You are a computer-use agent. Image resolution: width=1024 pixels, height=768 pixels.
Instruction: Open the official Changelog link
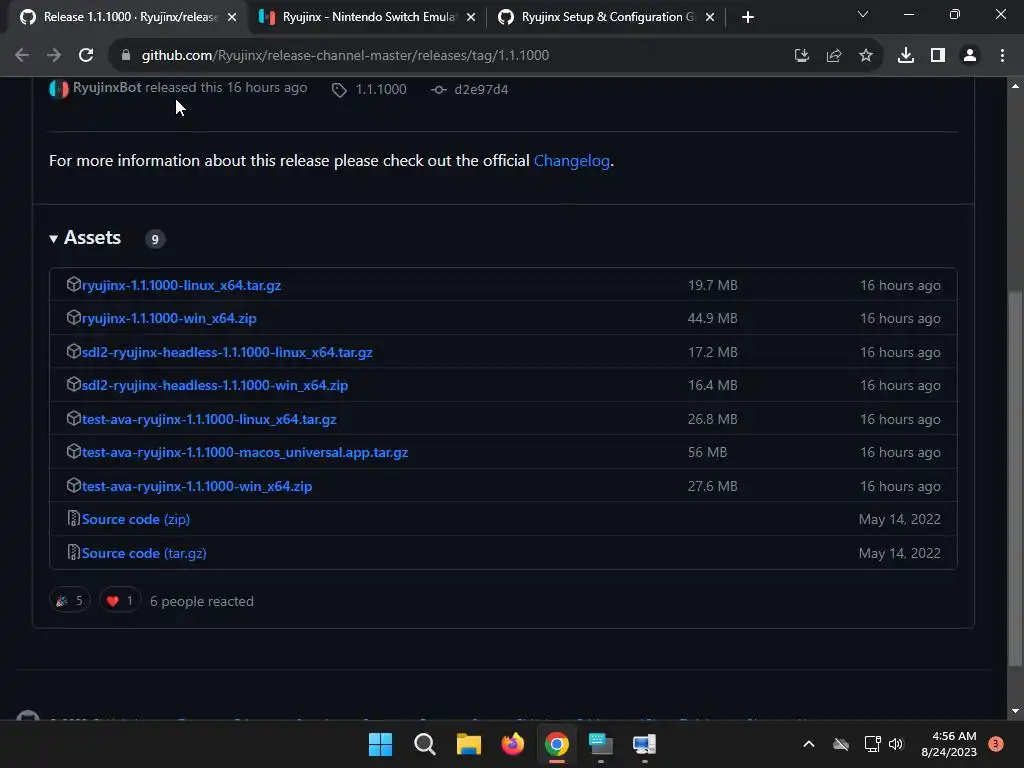coord(571,161)
